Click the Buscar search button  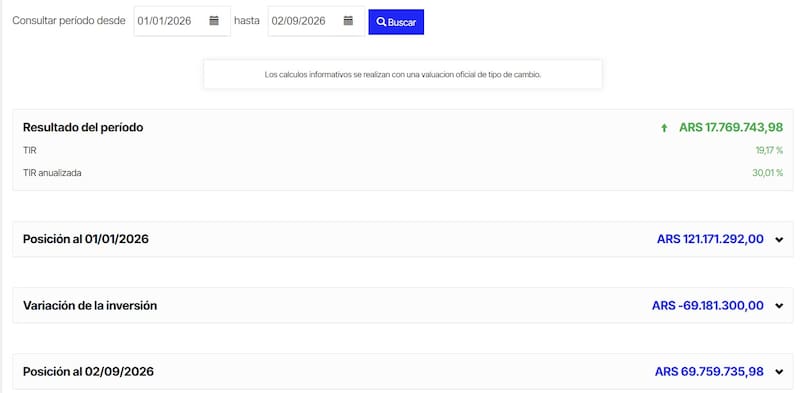point(396,22)
